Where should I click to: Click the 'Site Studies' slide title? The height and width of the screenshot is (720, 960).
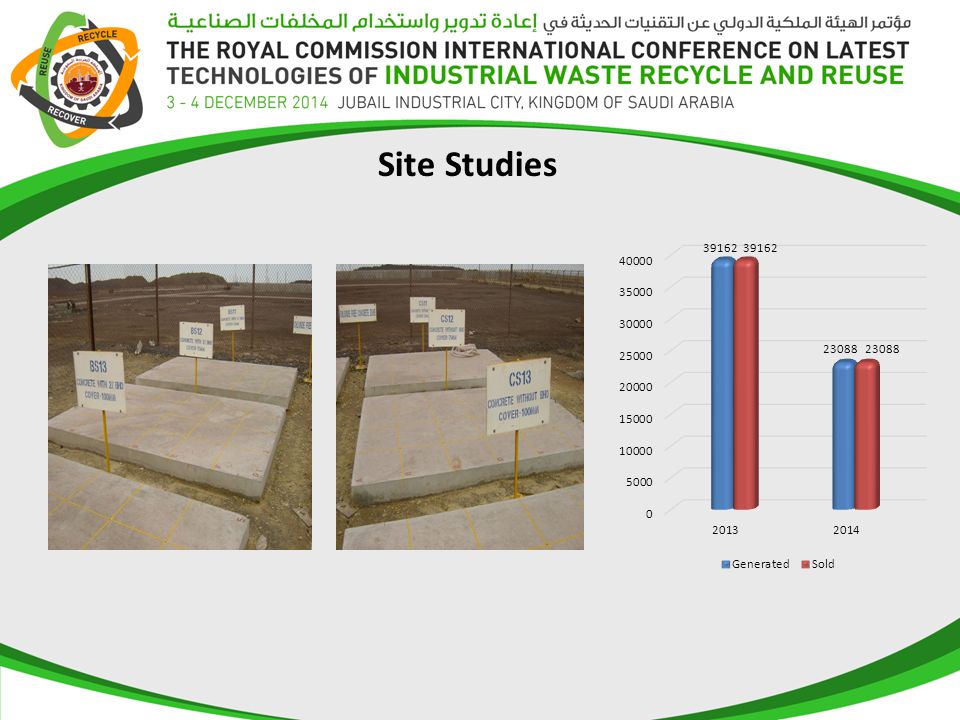click(467, 165)
